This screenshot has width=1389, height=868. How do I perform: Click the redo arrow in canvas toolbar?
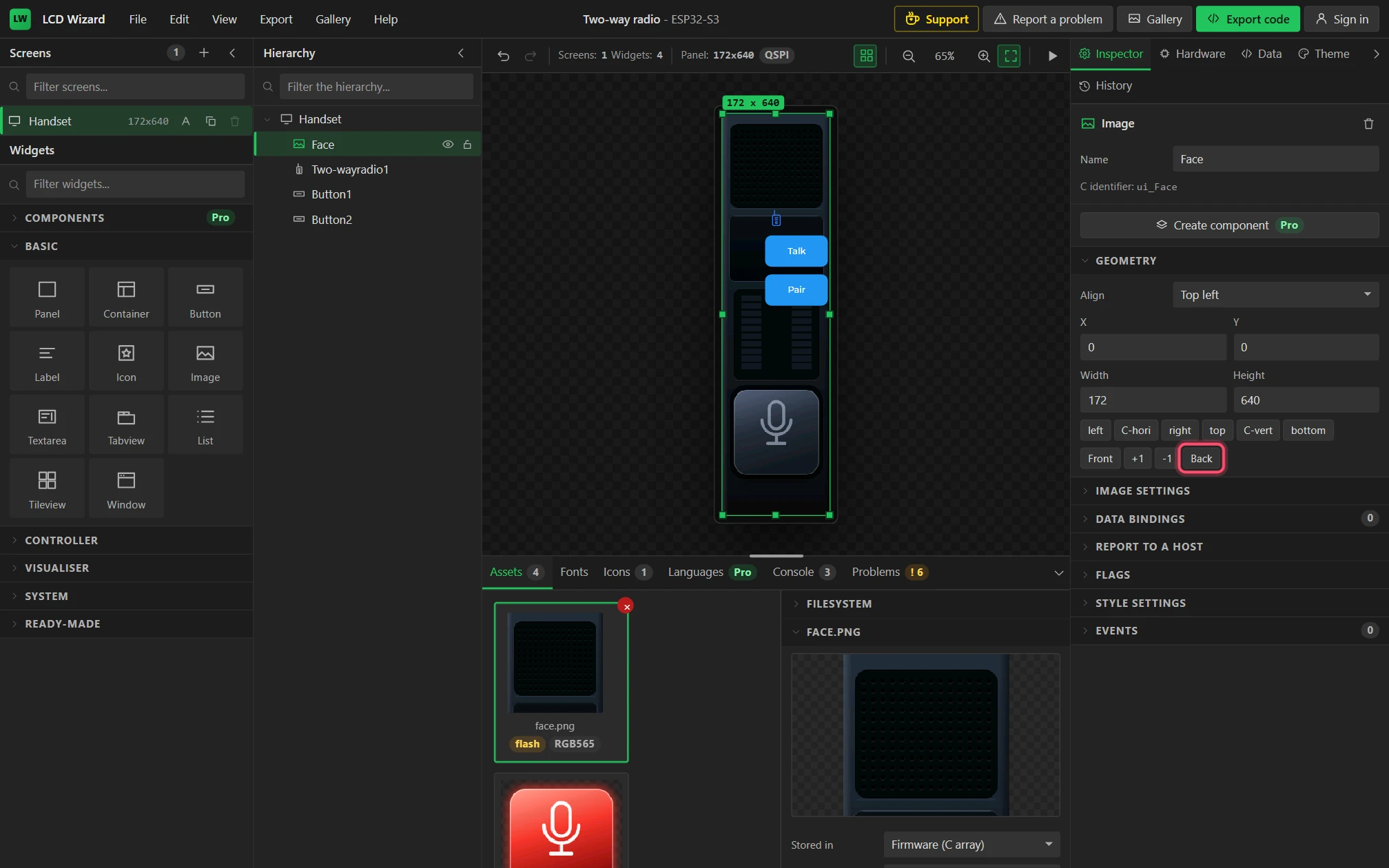530,56
